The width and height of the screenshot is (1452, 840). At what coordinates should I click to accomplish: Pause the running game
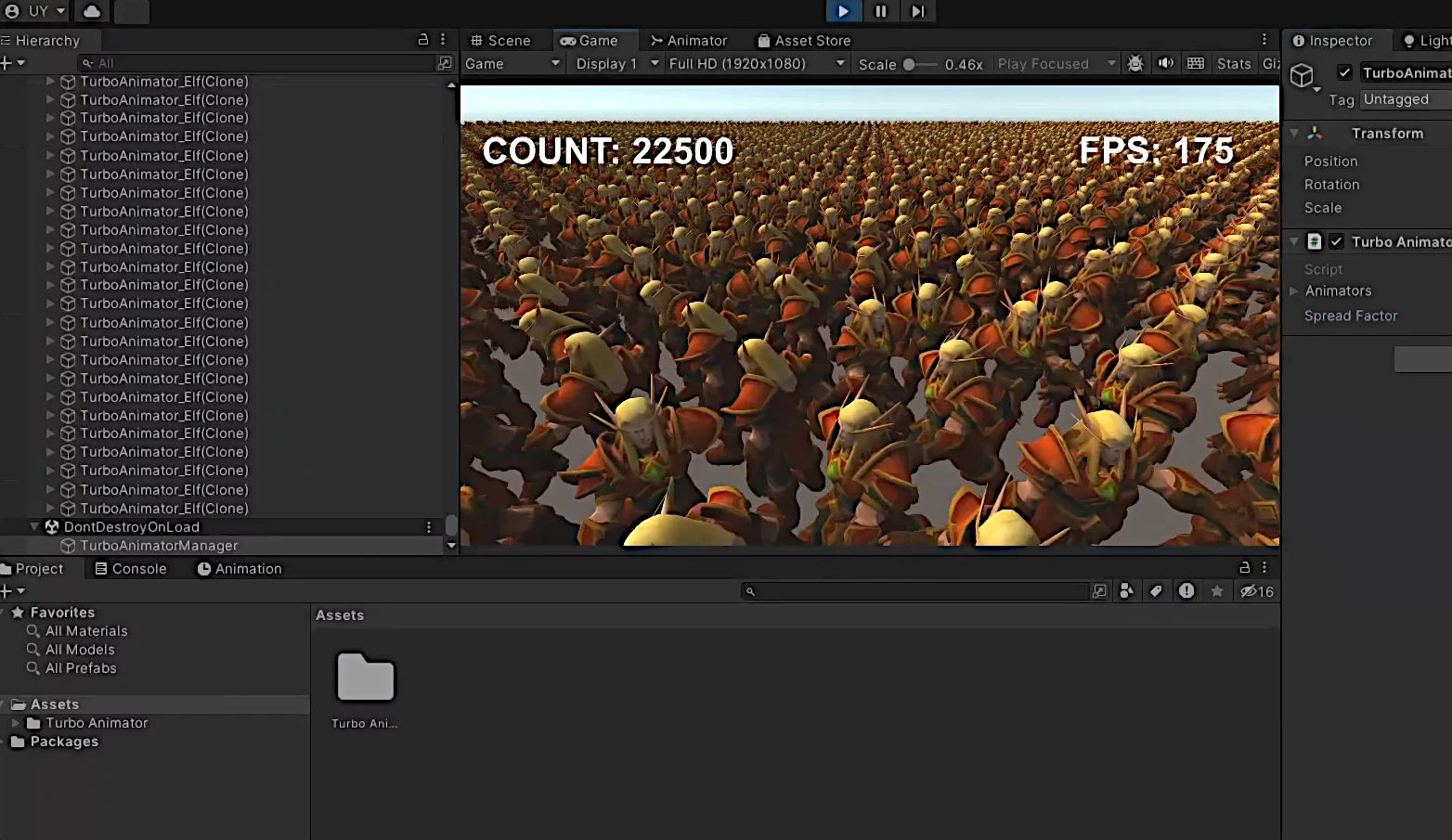pos(880,11)
